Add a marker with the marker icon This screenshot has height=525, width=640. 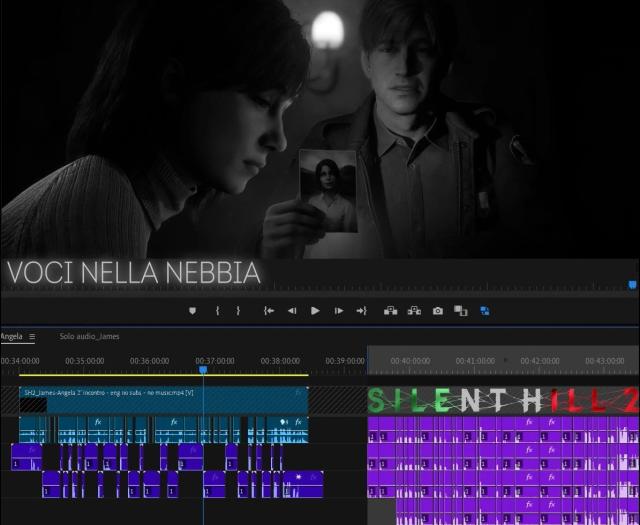[192, 311]
